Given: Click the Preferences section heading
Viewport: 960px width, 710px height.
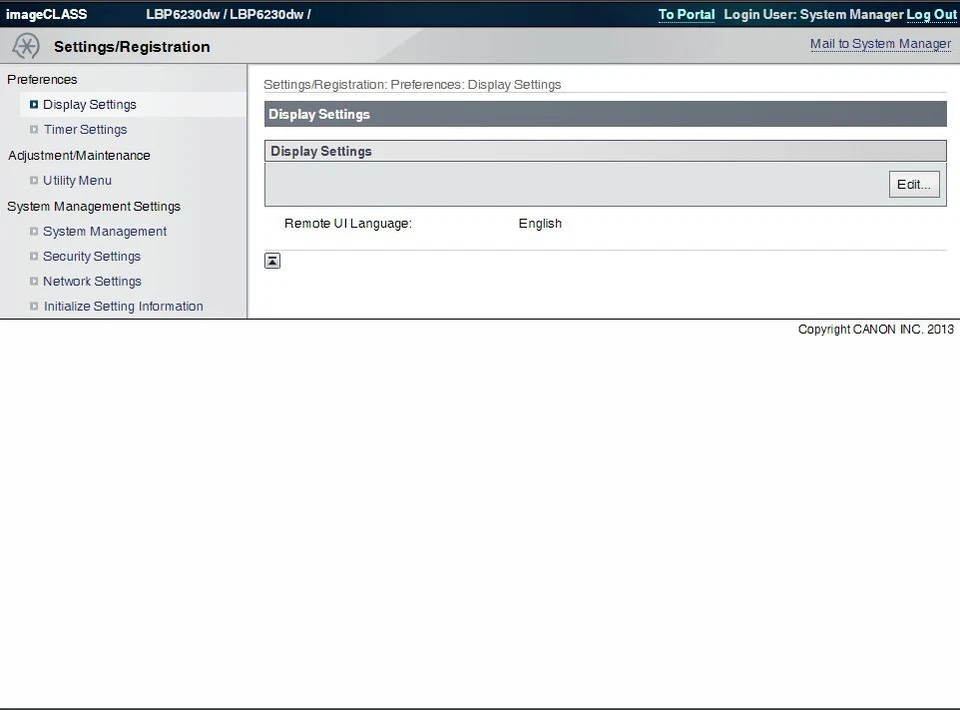Looking at the screenshot, I should pyautogui.click(x=42, y=80).
